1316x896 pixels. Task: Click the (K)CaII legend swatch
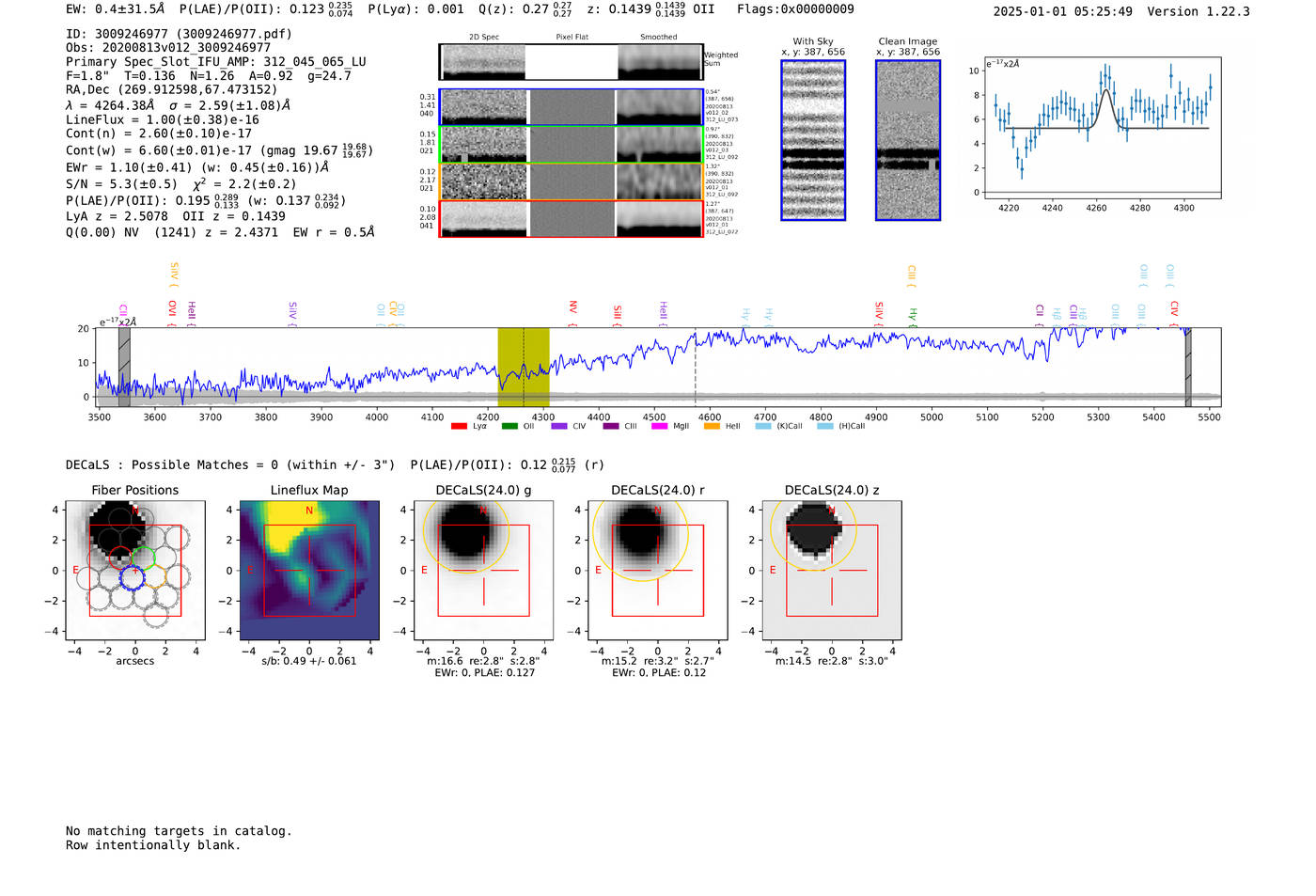point(763,426)
